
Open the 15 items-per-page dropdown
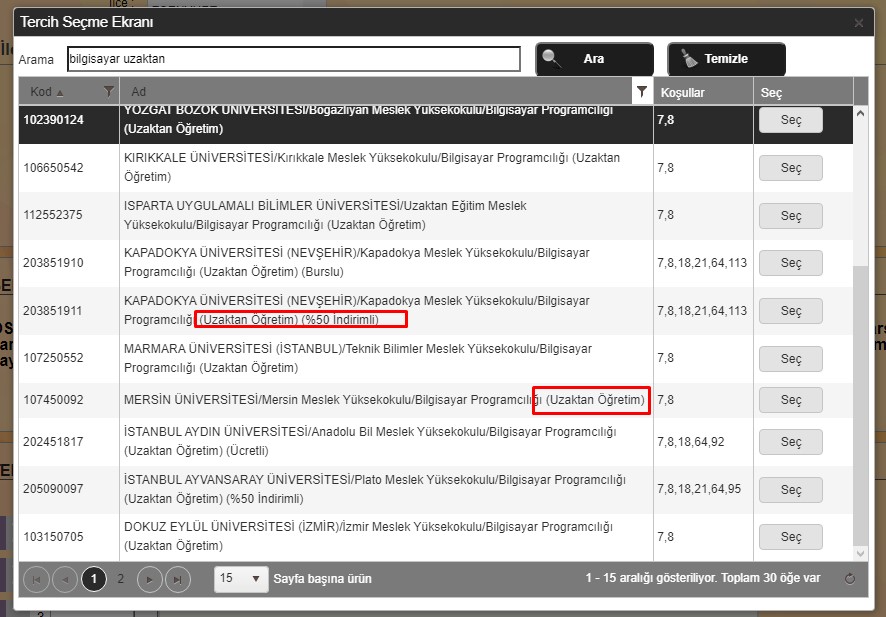[241, 579]
